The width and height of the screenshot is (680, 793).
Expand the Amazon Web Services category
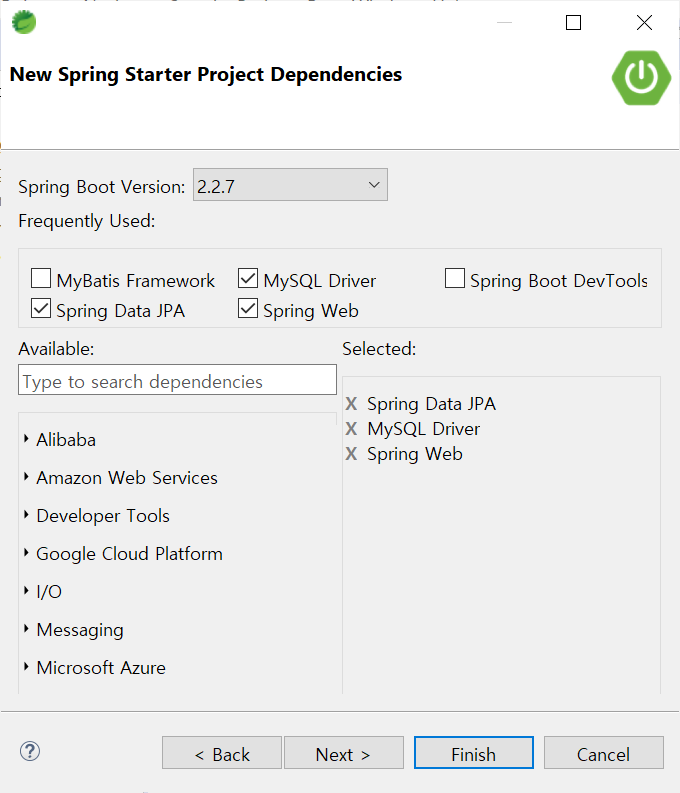click(26, 476)
